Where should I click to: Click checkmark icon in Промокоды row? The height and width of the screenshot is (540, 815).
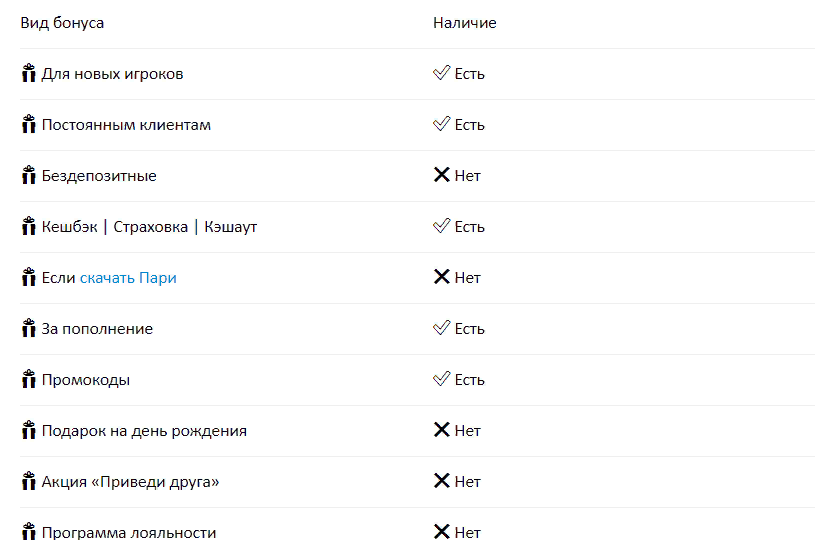coord(441,378)
